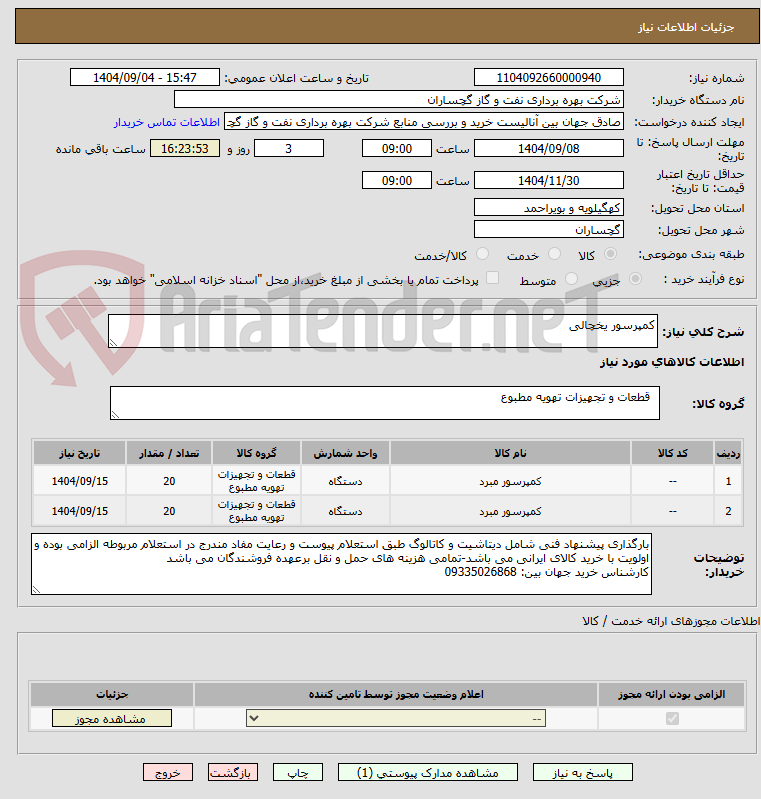Select the جزیی purchase type radio
761x799 pixels.
pyautogui.click(x=635, y=279)
